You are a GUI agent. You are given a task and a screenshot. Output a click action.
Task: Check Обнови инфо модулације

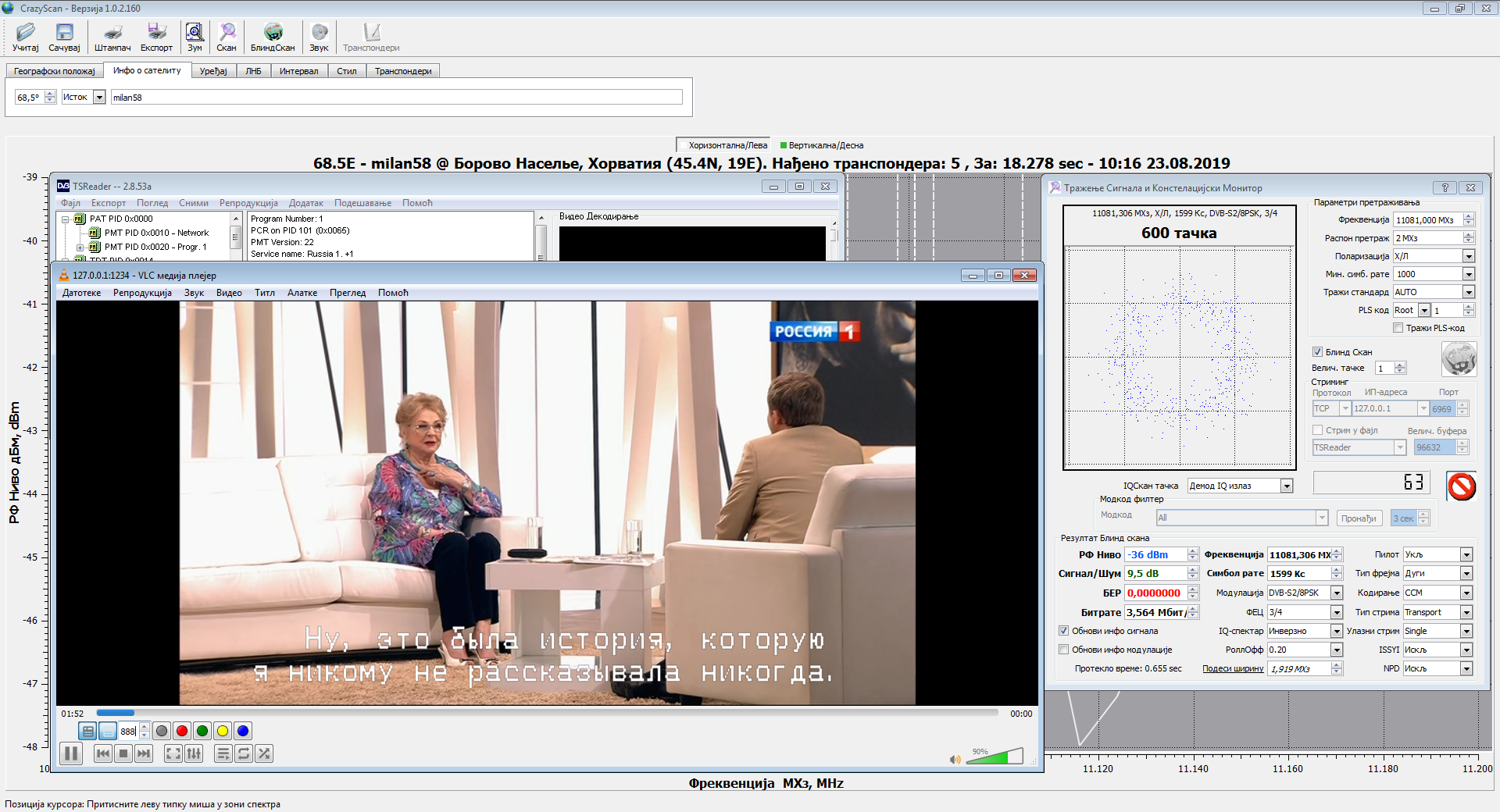coord(1063,650)
